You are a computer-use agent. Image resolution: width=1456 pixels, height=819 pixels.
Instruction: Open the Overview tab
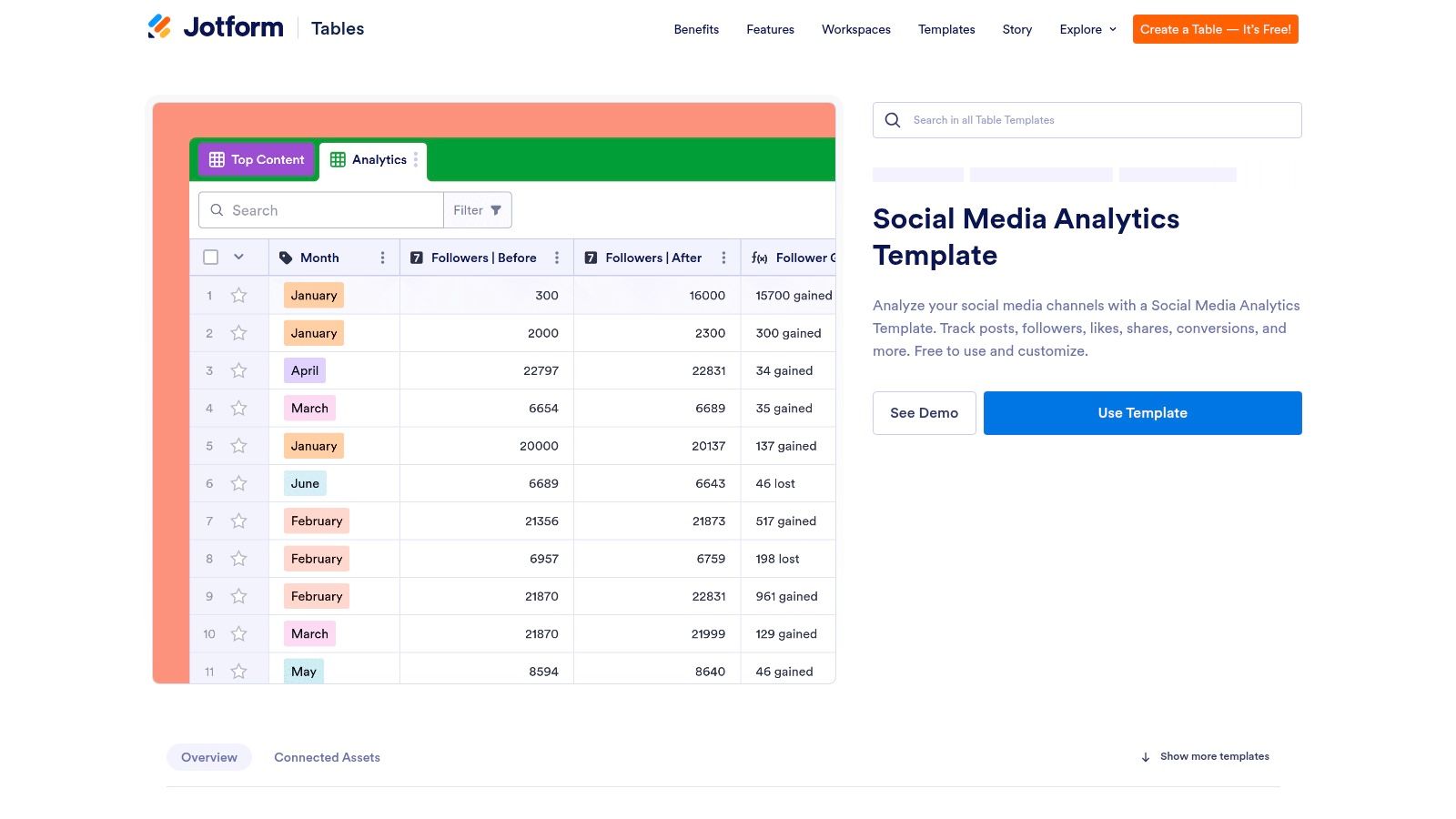click(x=209, y=757)
